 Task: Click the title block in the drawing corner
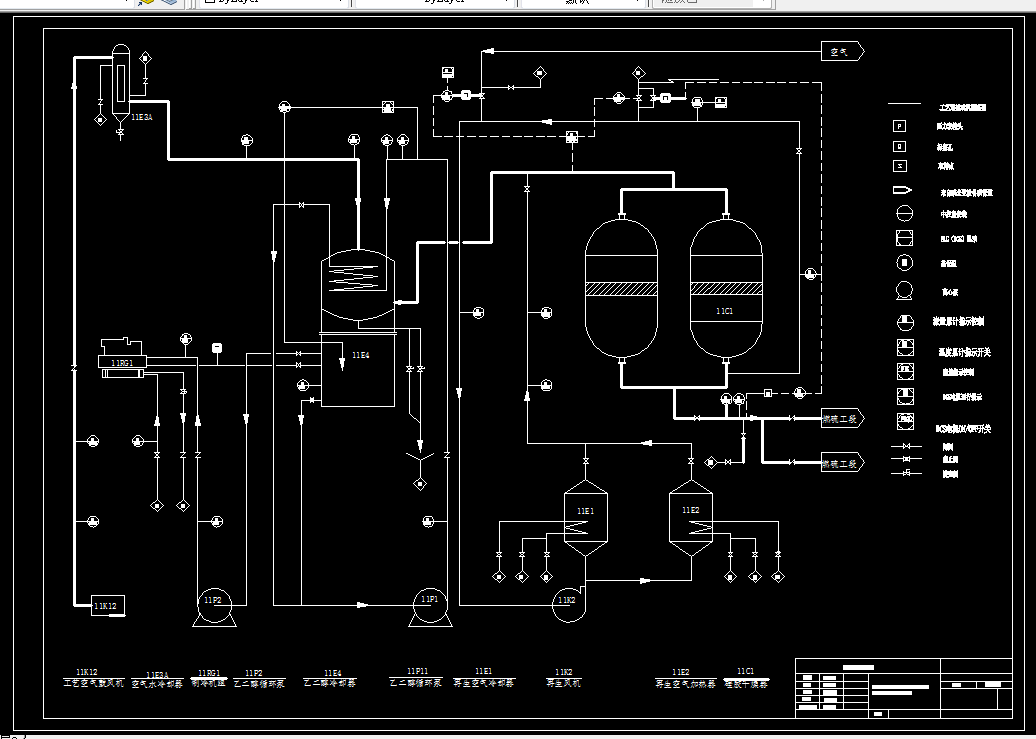(904, 688)
